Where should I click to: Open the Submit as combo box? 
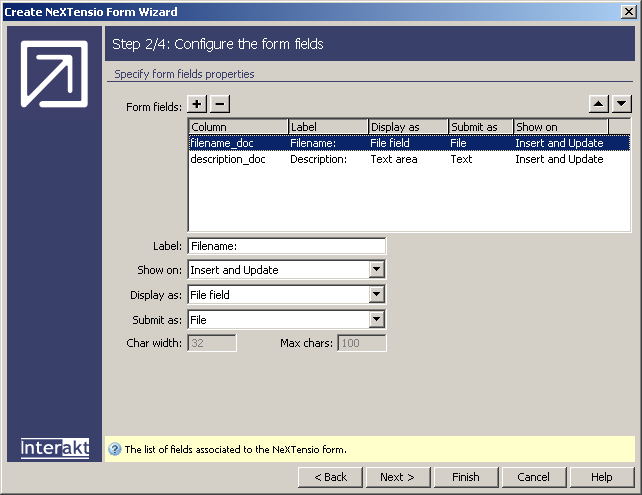click(376, 320)
